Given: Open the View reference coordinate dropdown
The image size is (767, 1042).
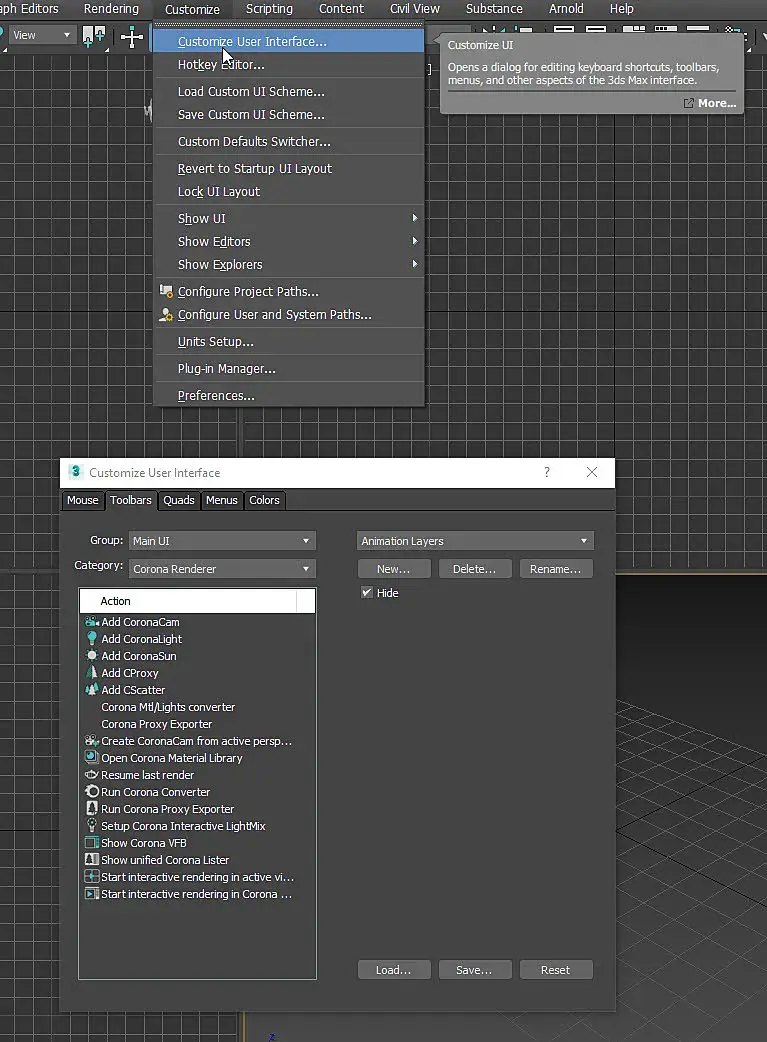Looking at the screenshot, I should (x=41, y=35).
